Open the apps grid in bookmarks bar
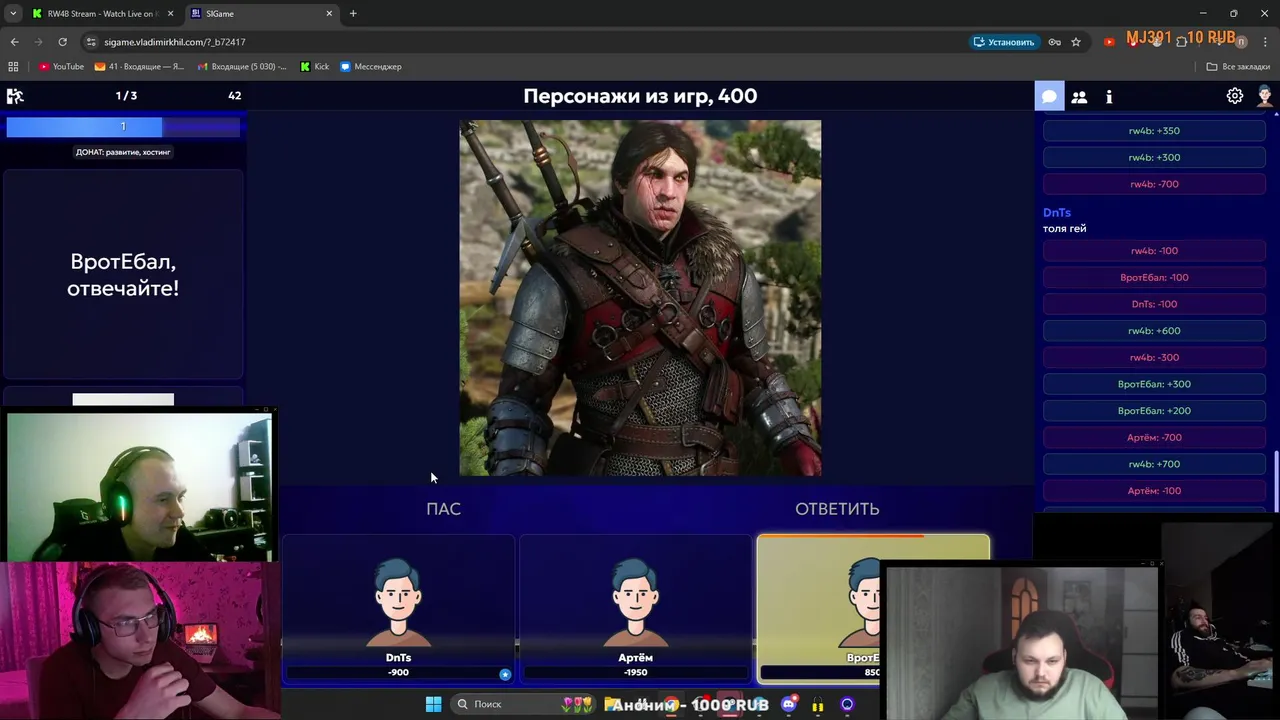The image size is (1280, 720). click(x=13, y=67)
